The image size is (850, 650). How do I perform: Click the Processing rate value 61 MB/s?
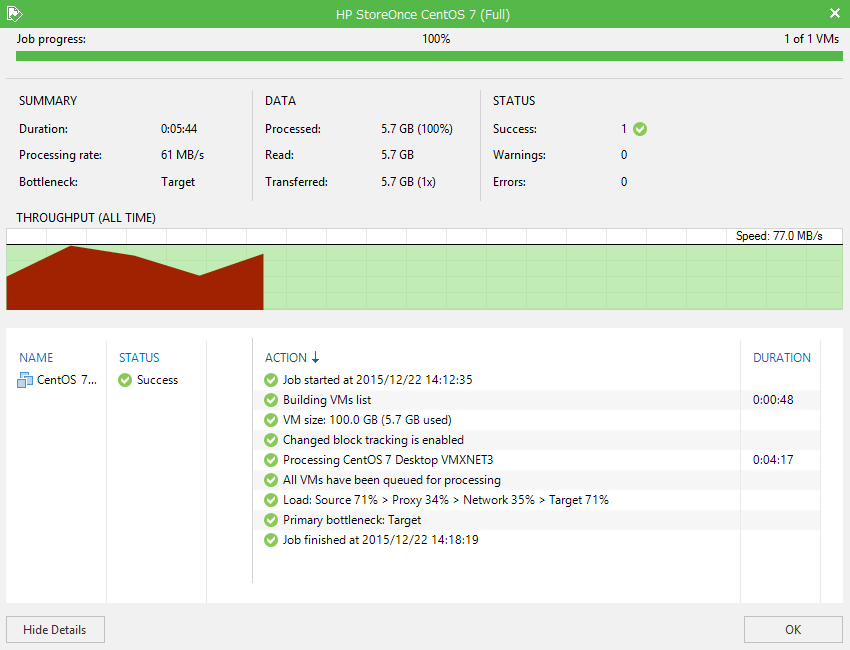click(182, 155)
